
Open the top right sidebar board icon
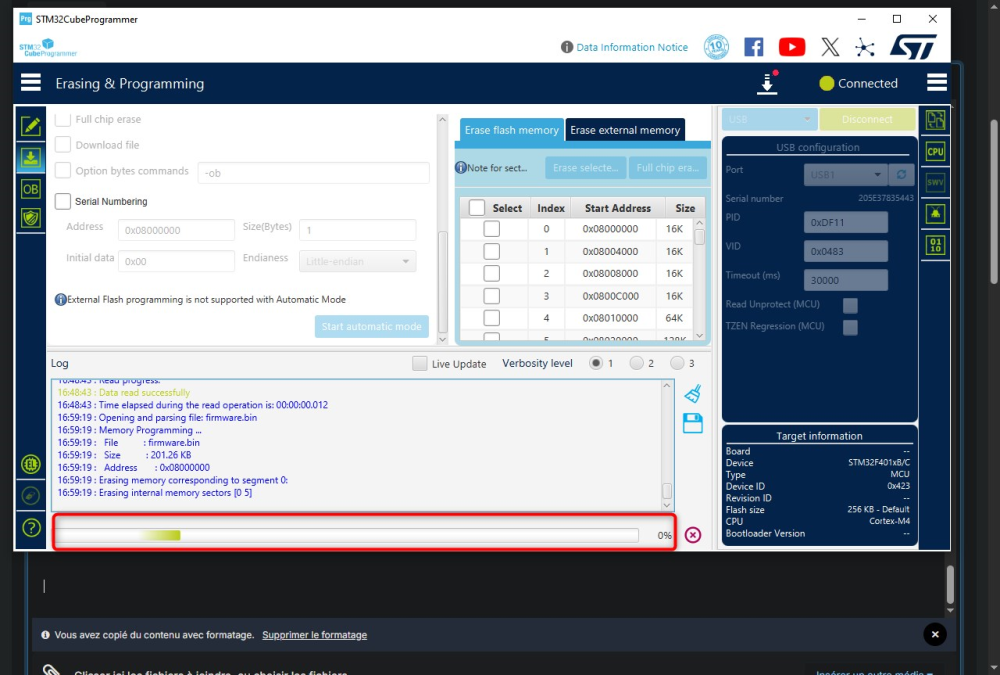click(935, 120)
